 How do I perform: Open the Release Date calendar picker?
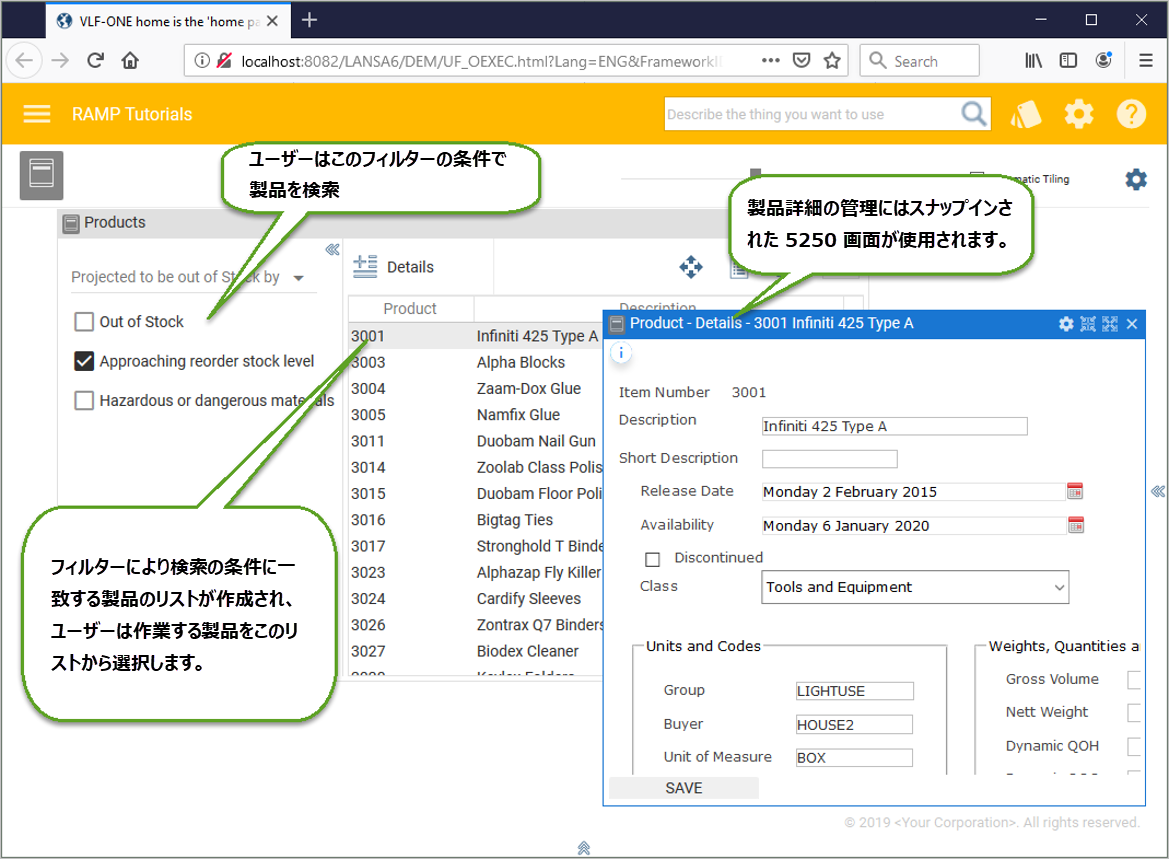pos(1075,491)
